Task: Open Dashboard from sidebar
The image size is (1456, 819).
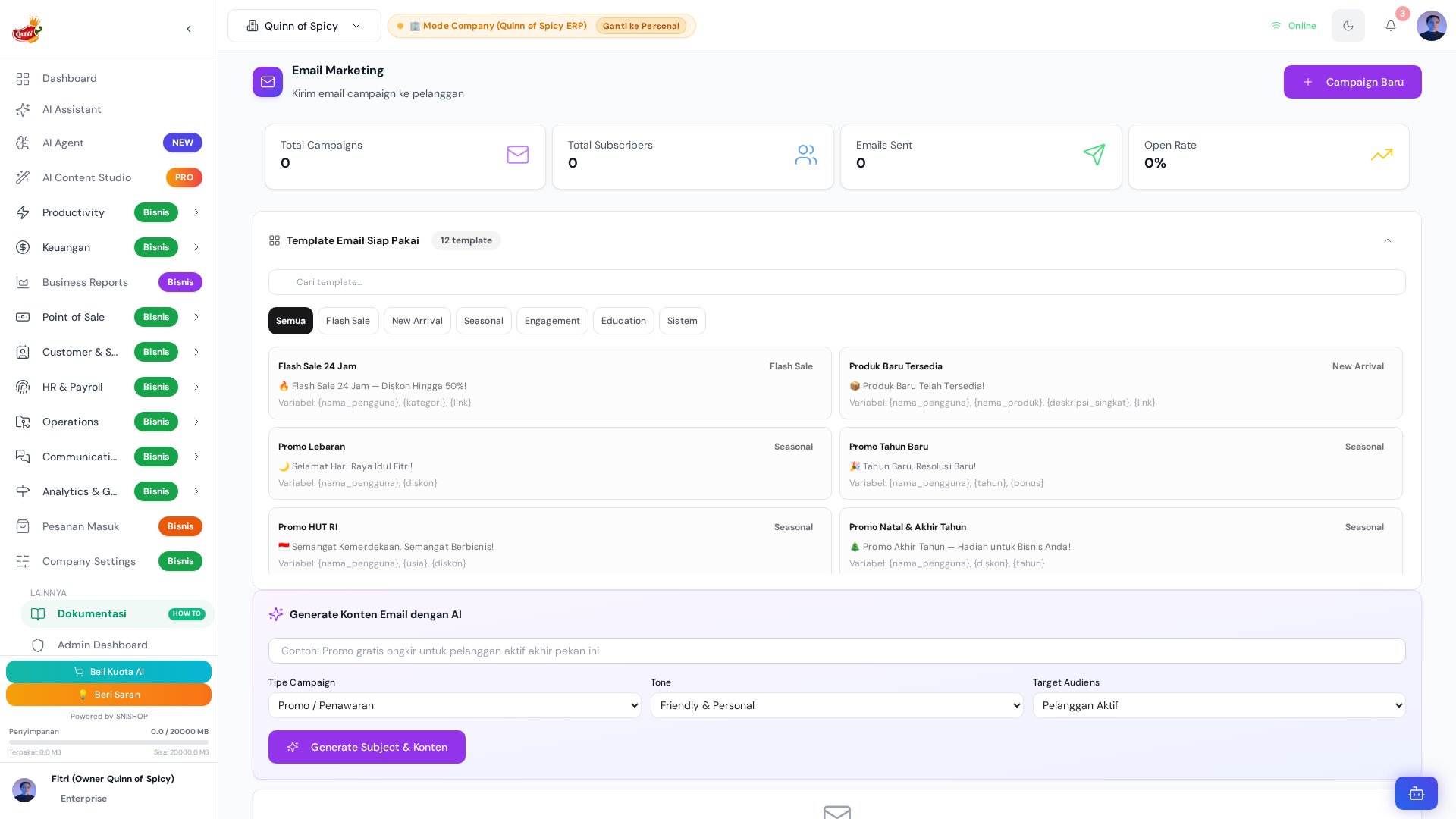Action: click(x=108, y=79)
